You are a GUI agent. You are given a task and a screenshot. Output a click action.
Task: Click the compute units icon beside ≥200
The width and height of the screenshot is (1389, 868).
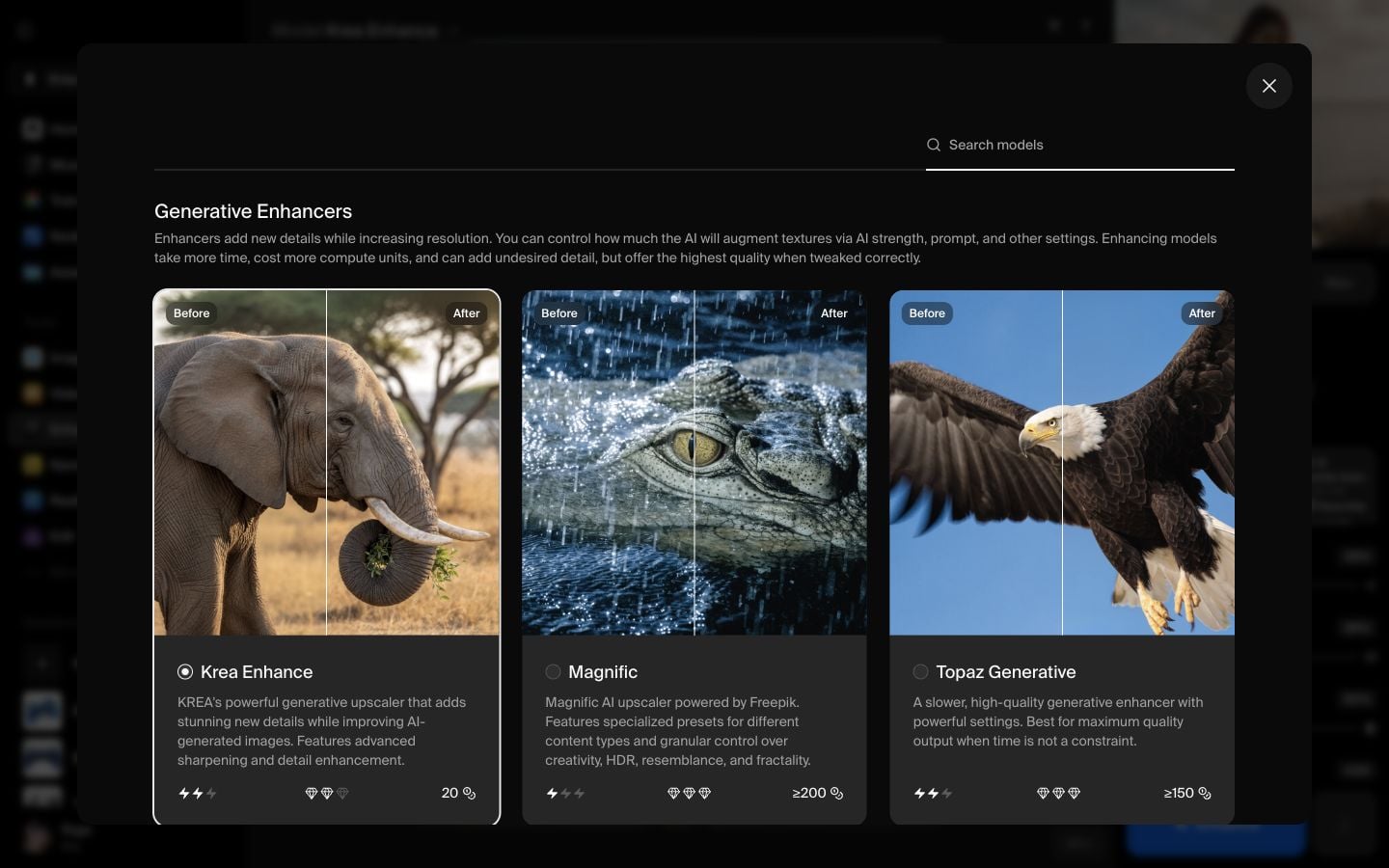(x=837, y=794)
